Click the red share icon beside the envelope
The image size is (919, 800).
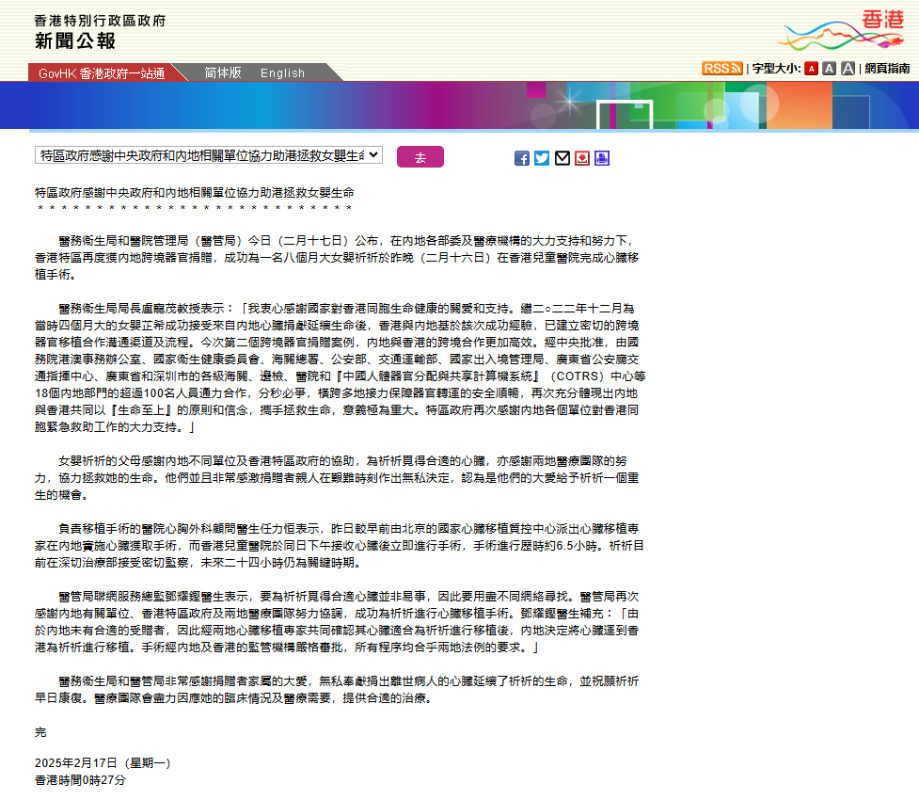pyautogui.click(x=582, y=158)
